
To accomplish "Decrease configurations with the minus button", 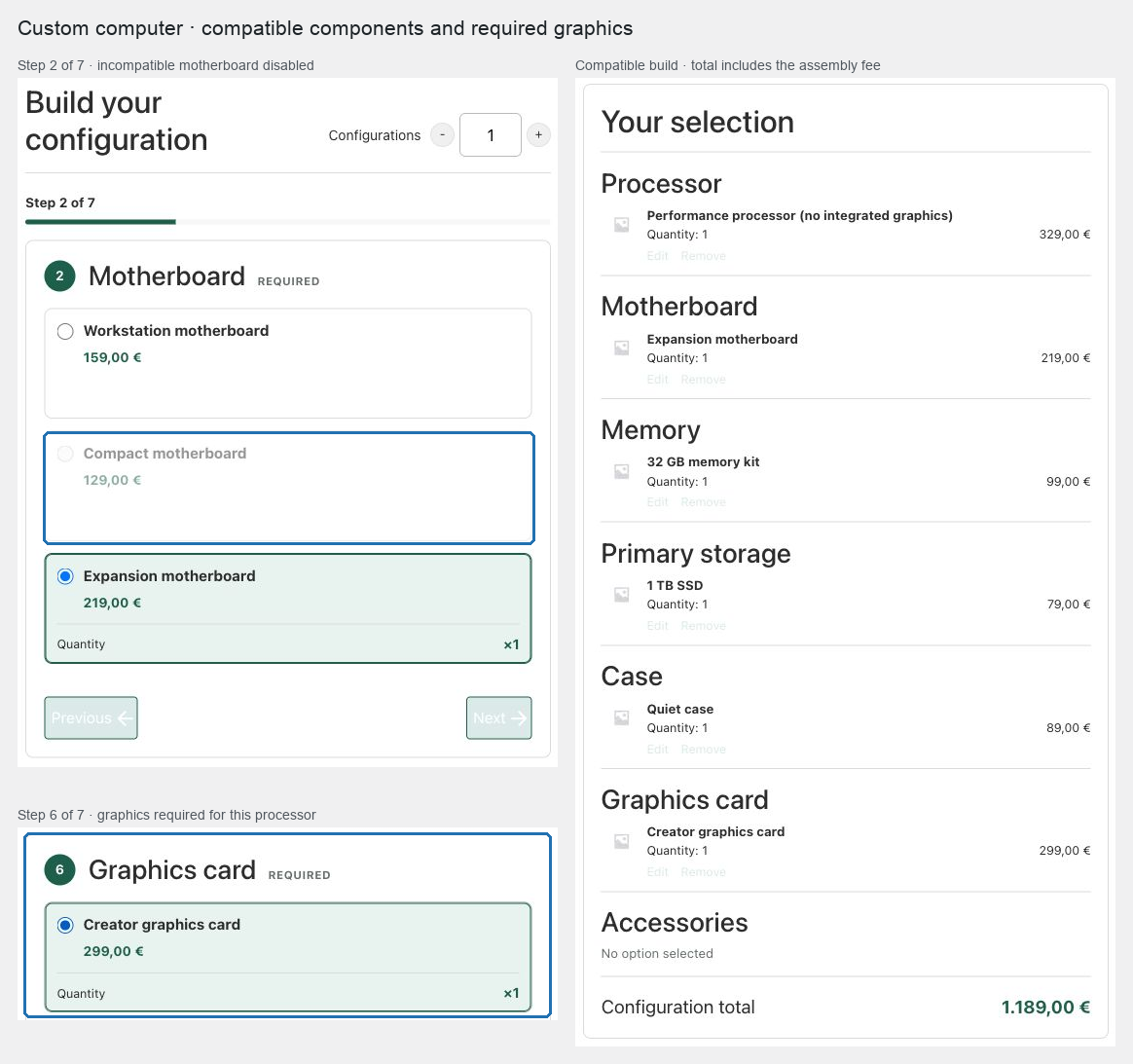I will point(442,135).
